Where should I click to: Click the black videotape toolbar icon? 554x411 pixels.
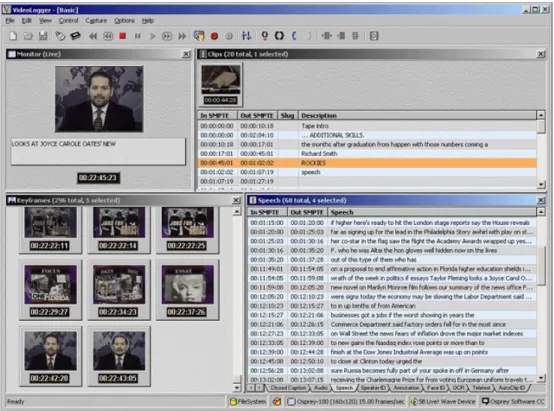(x=75, y=36)
